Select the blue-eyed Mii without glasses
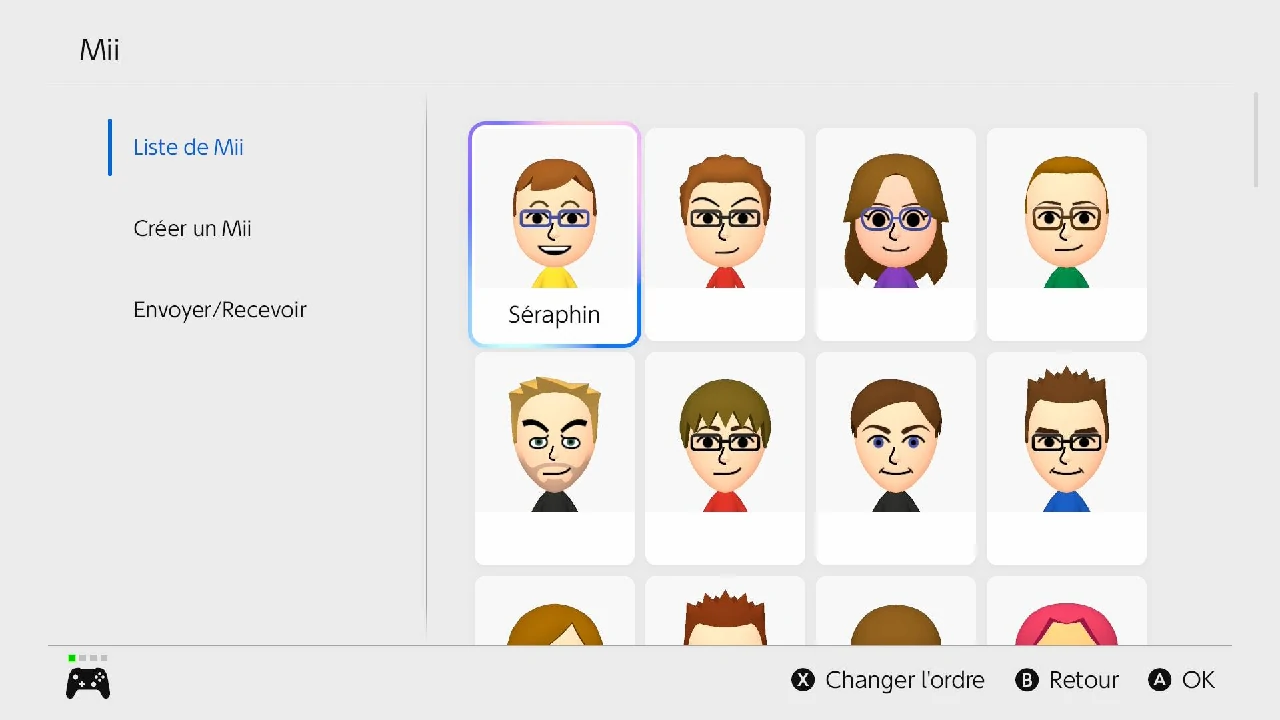The height and width of the screenshot is (720, 1280). (896, 458)
